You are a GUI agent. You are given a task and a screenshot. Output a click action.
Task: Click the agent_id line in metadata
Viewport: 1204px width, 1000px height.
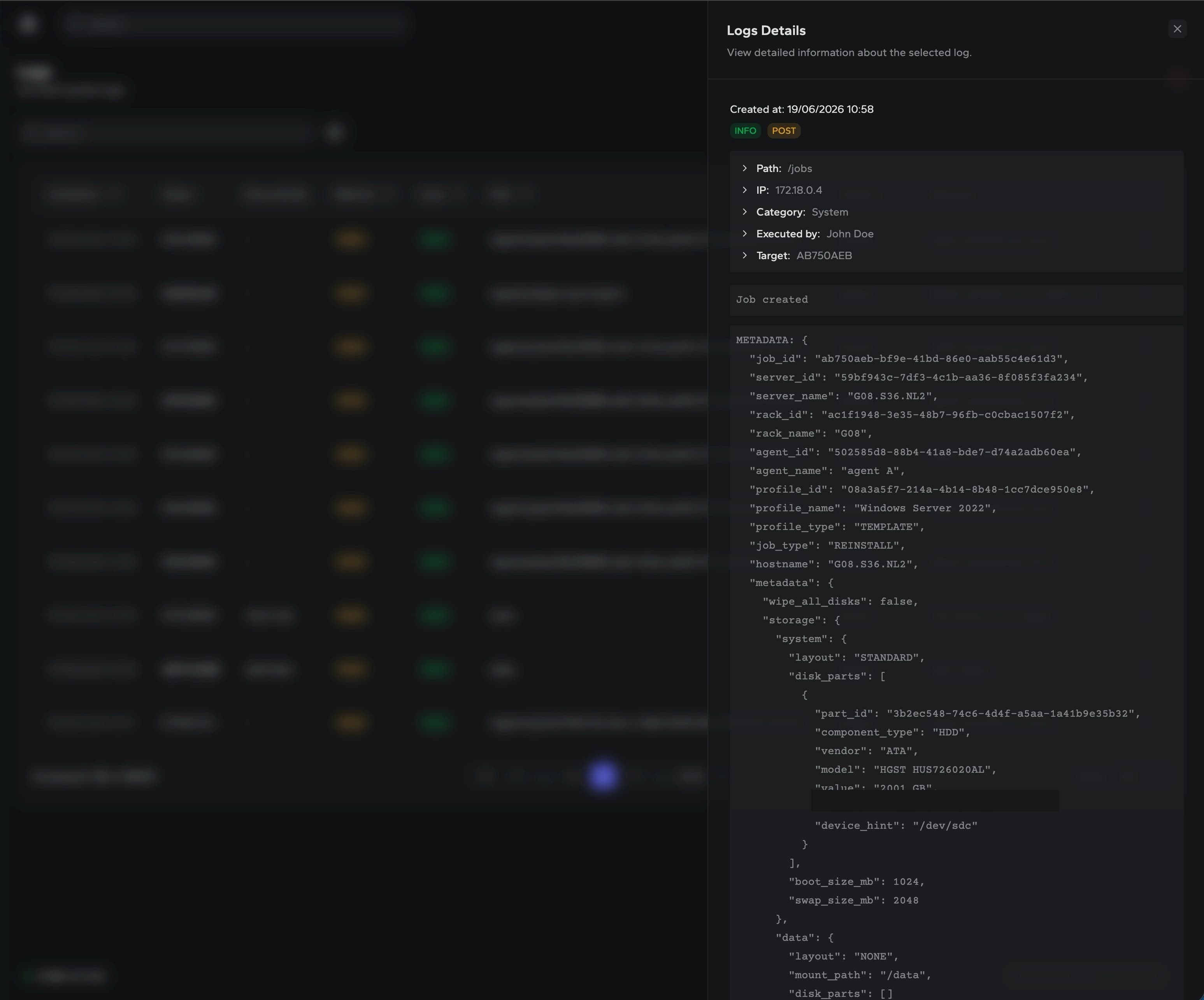[x=915, y=452]
